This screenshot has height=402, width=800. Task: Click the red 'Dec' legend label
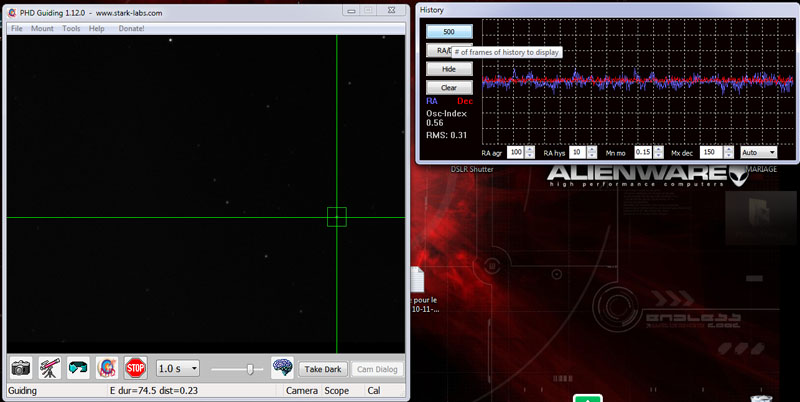click(x=465, y=101)
